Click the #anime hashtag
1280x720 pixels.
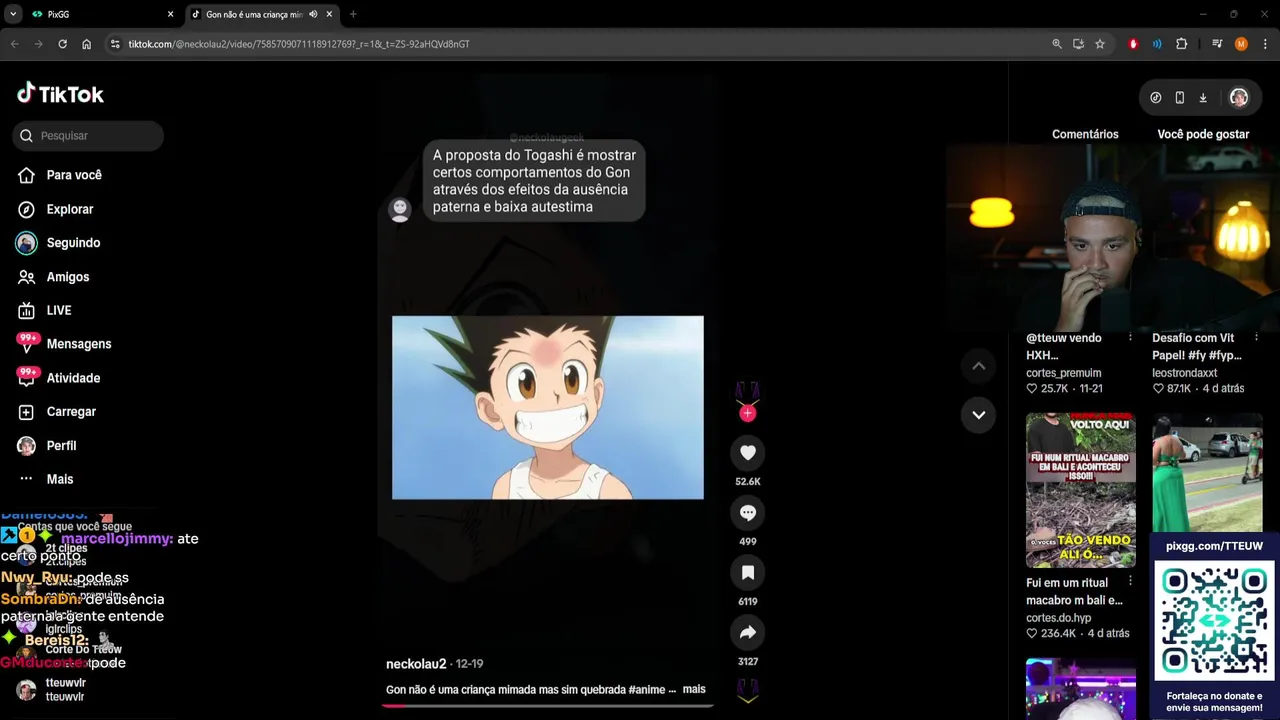coord(647,690)
